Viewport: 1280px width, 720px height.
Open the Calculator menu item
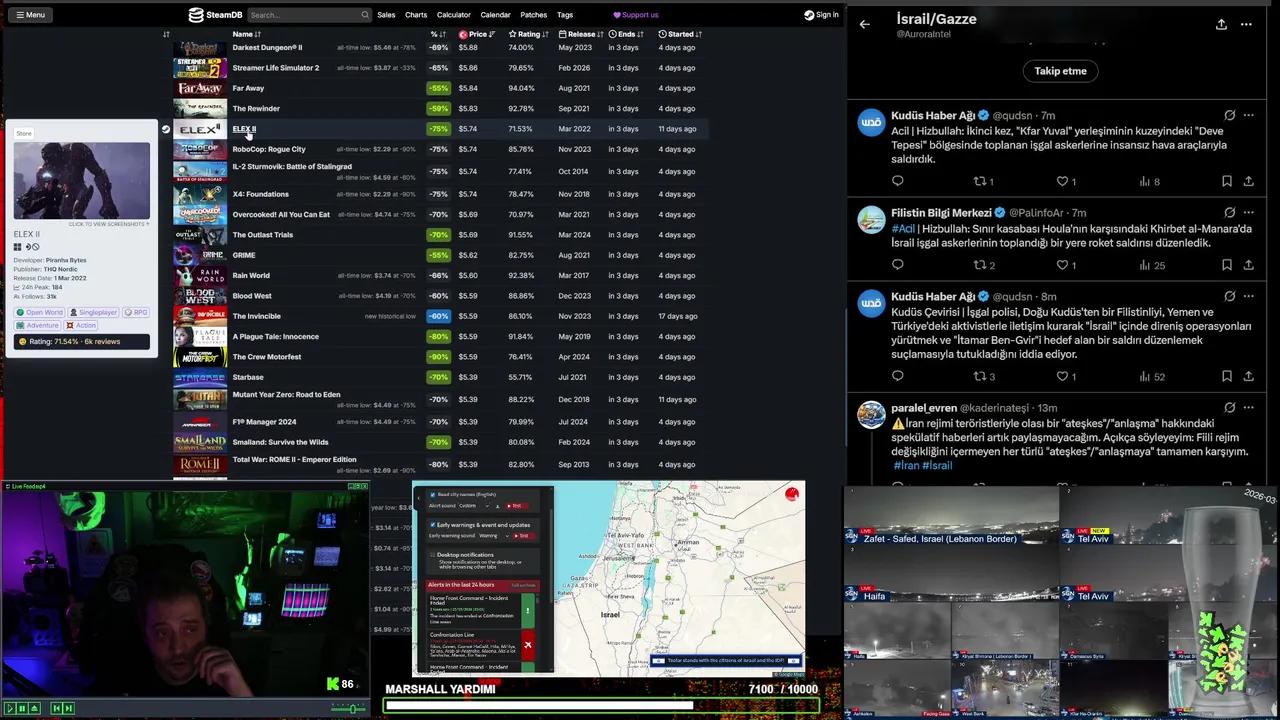453,15
